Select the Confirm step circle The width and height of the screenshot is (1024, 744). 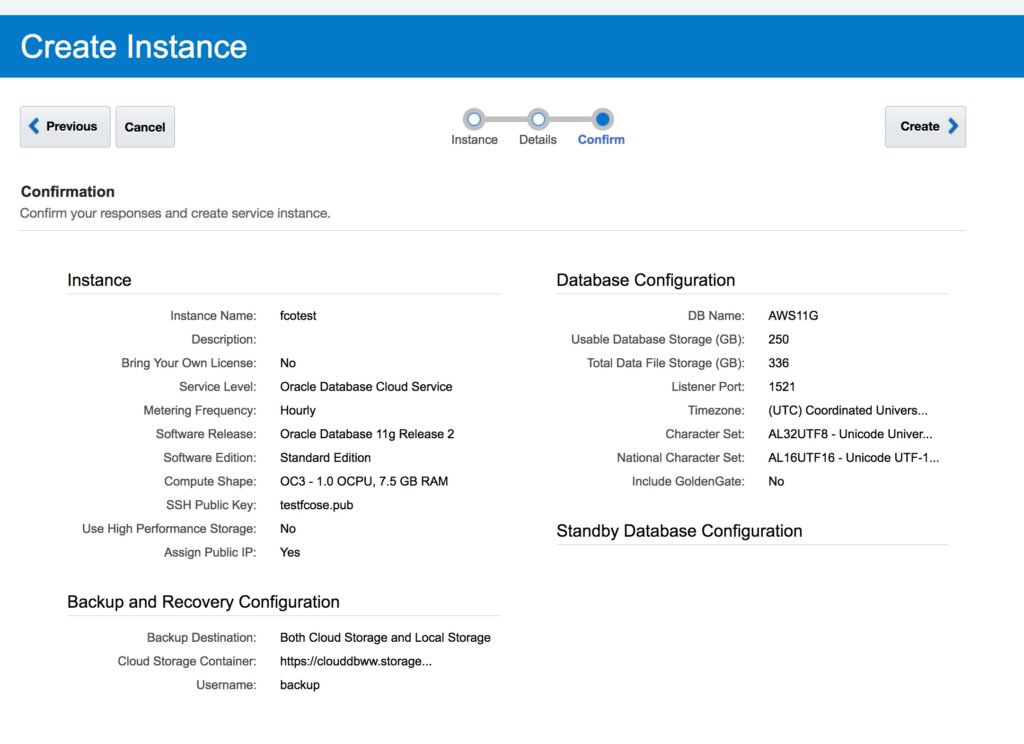(x=602, y=119)
